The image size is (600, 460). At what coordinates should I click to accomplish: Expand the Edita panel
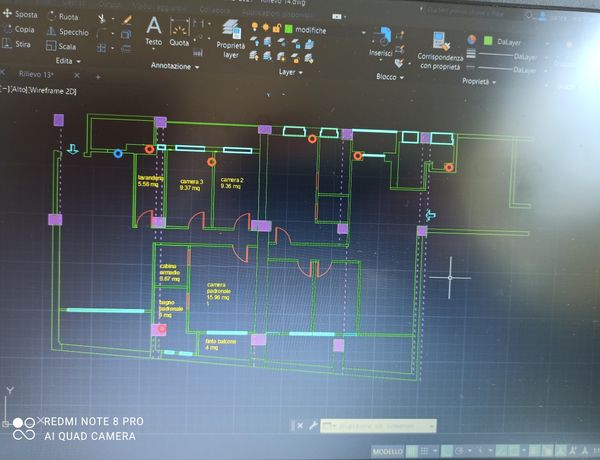72,61
